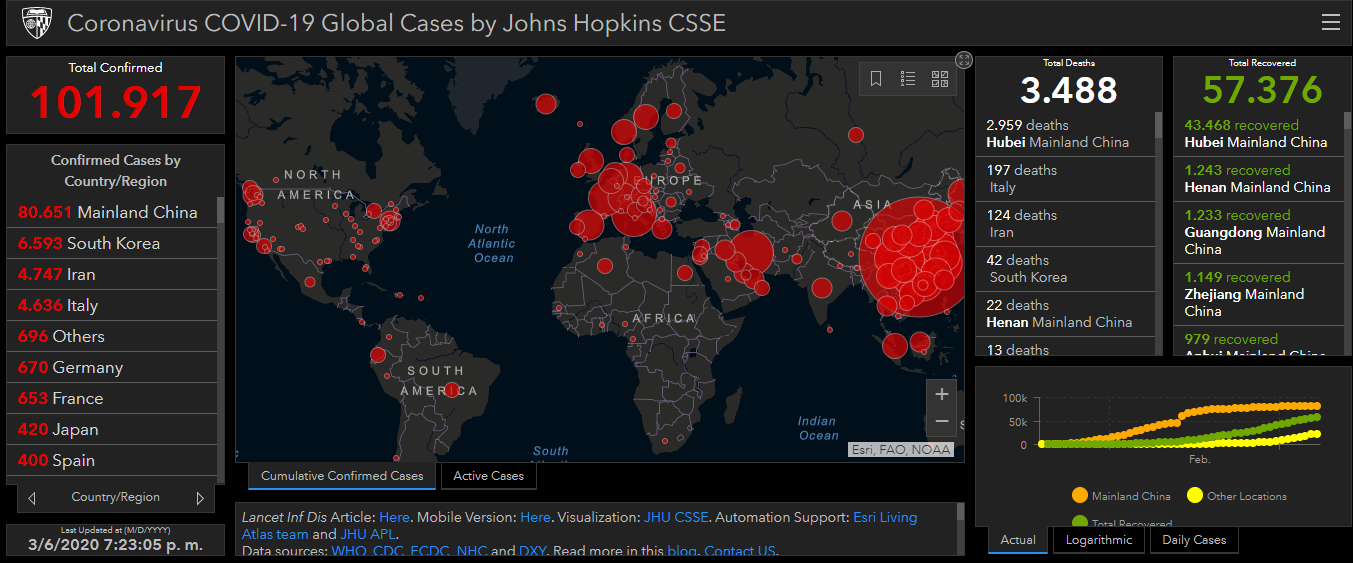Click the Total Deaths 3.488 figure

[1068, 90]
